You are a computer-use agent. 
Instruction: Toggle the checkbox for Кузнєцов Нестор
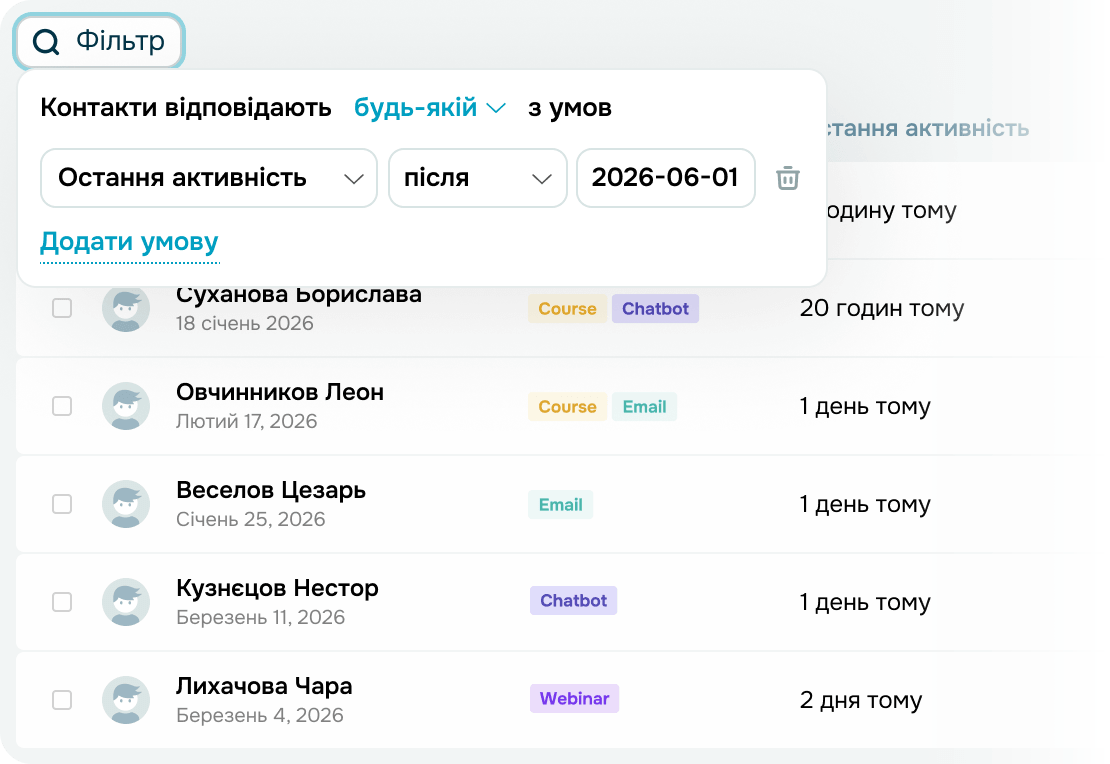click(62, 602)
